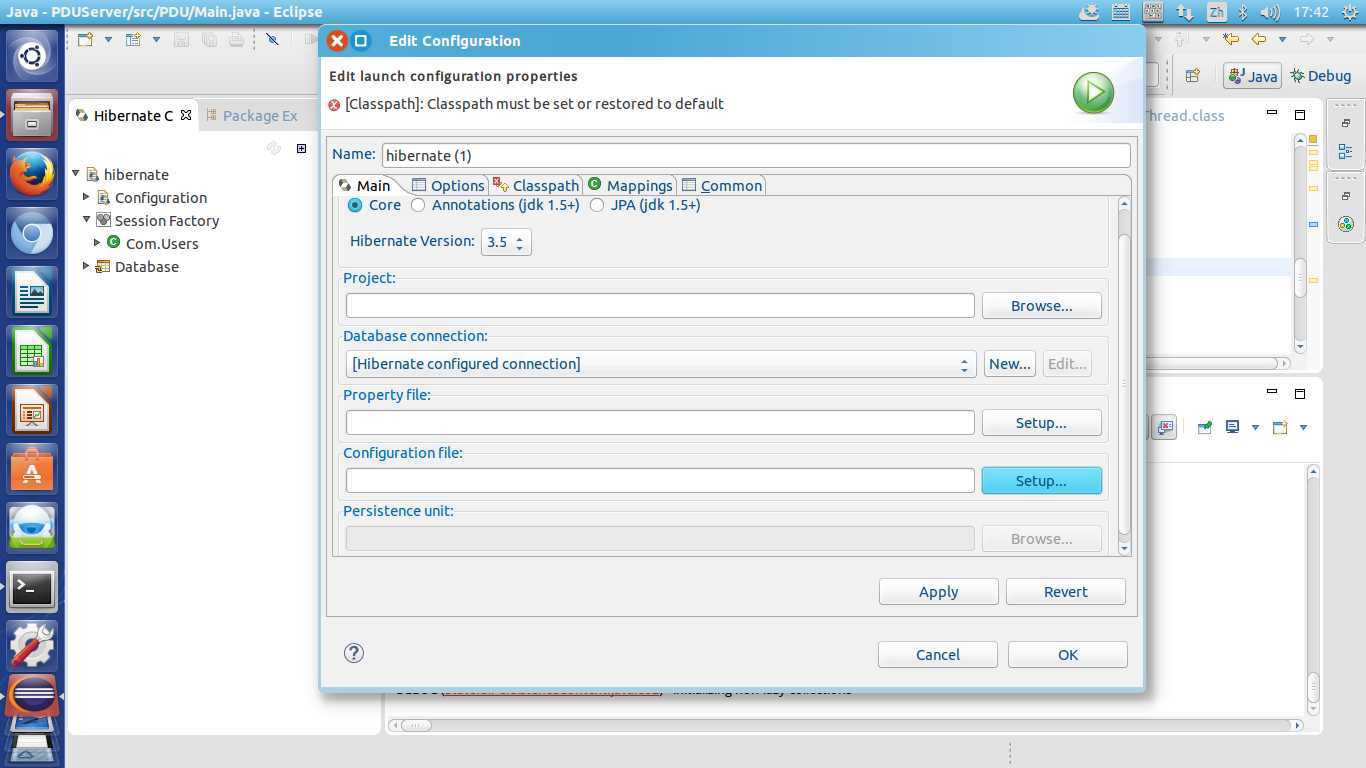This screenshot has height=768, width=1366.
Task: Minimize the Console panel
Action: point(1272,391)
